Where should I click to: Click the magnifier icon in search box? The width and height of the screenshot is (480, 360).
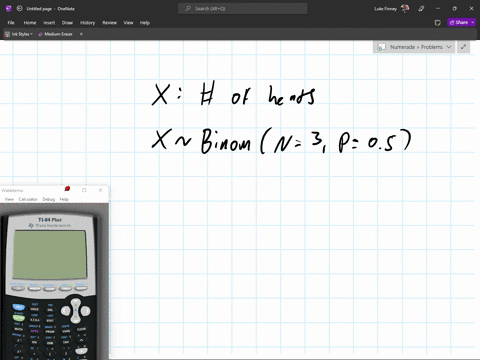[x=188, y=9]
